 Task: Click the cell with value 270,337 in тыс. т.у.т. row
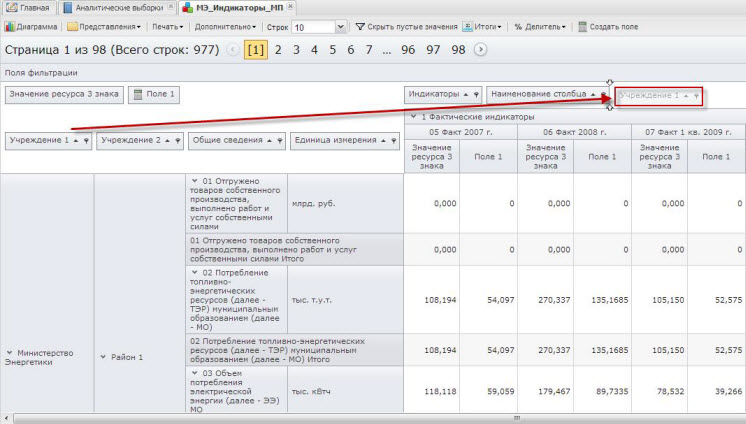(546, 300)
